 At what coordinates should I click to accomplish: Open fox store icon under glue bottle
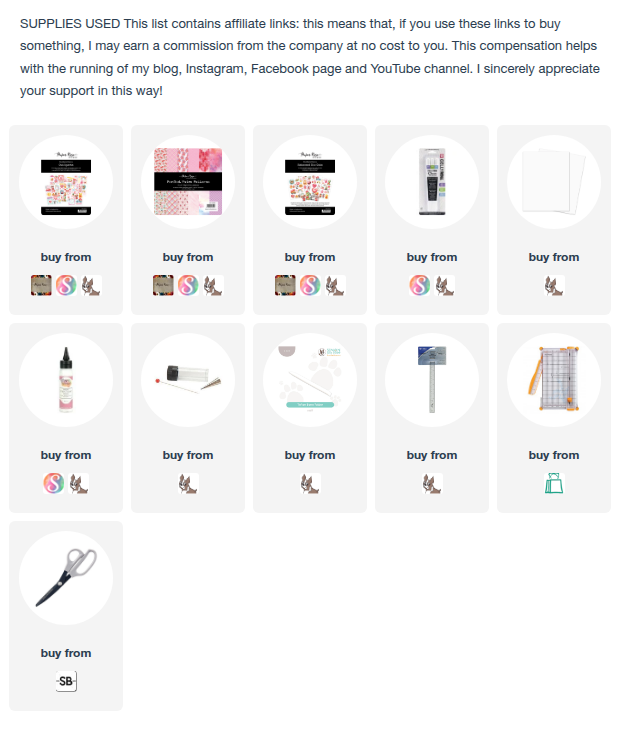click(x=79, y=483)
